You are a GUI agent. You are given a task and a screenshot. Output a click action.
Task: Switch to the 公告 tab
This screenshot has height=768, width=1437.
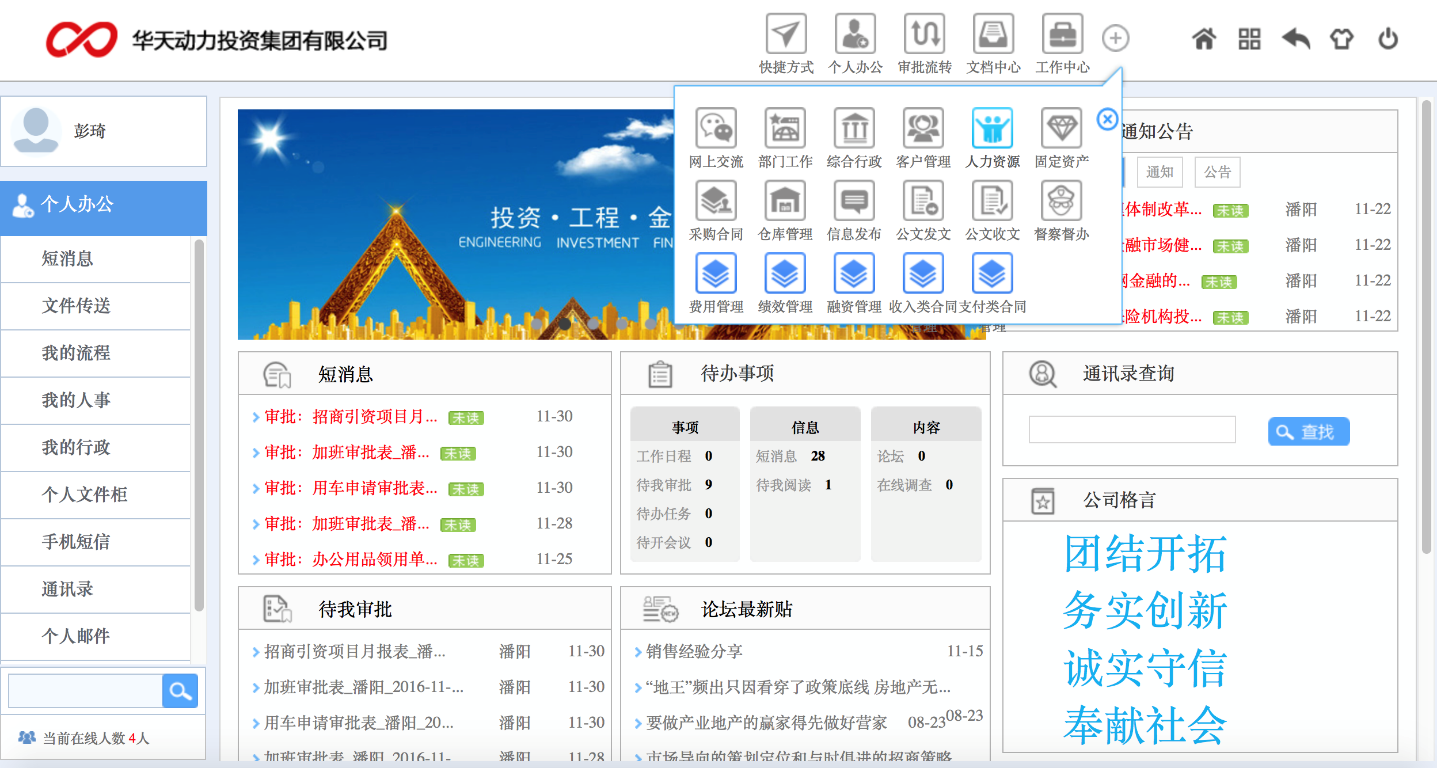(x=1217, y=172)
